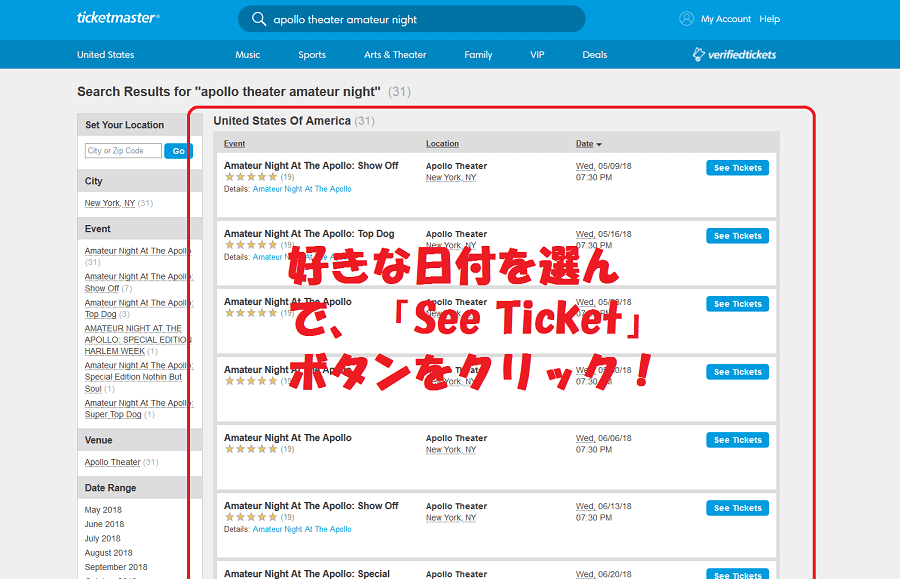This screenshot has height=579, width=900.
Task: Select June 2018 date range
Action: (104, 524)
